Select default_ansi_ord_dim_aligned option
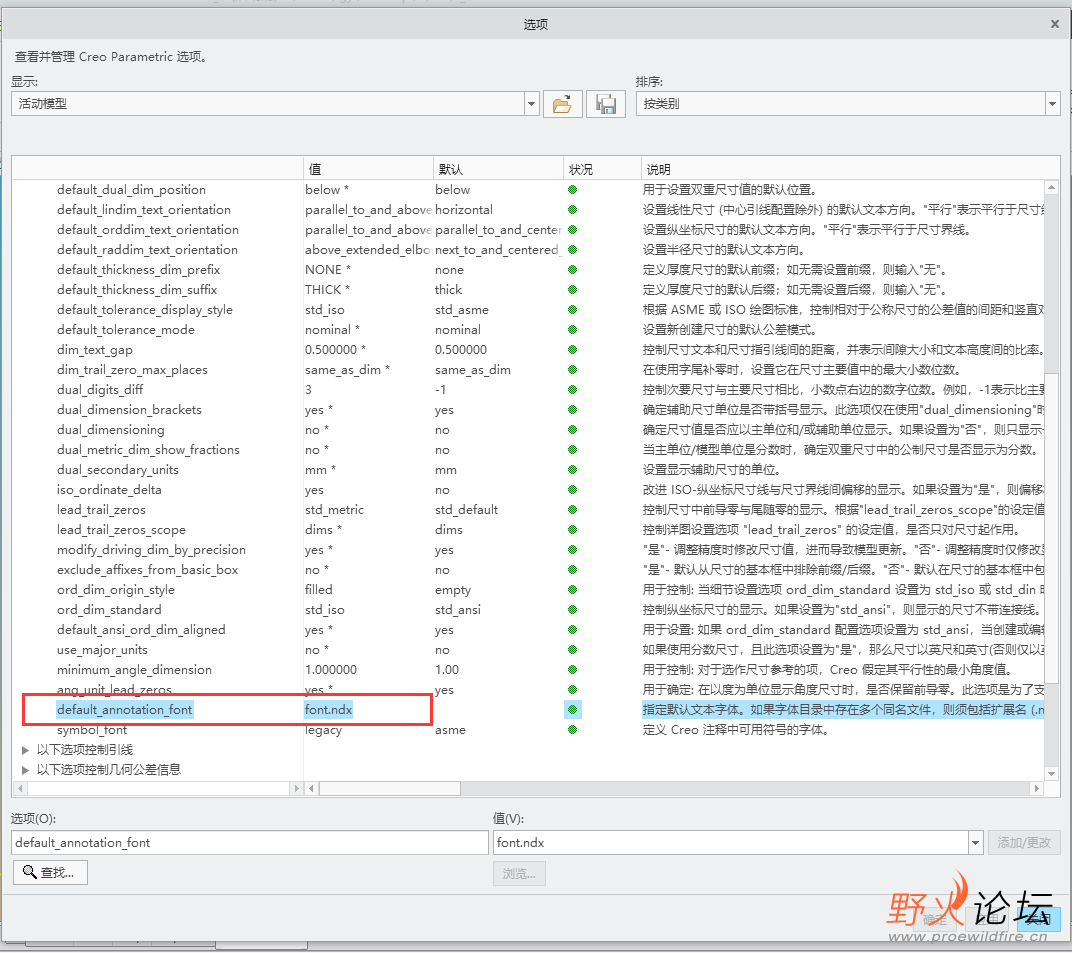Viewport: 1072px width, 953px height. (x=141, y=630)
